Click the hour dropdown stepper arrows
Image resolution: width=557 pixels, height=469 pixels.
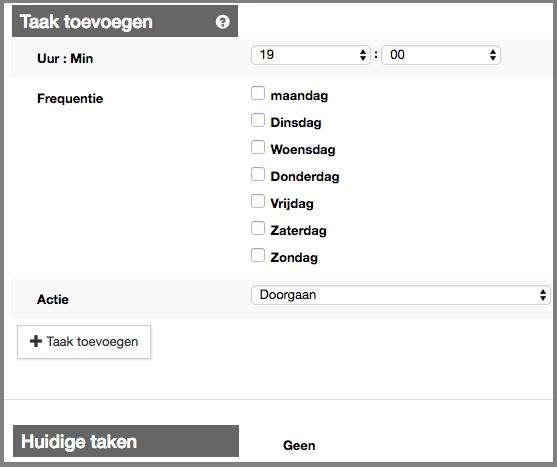coord(363,55)
